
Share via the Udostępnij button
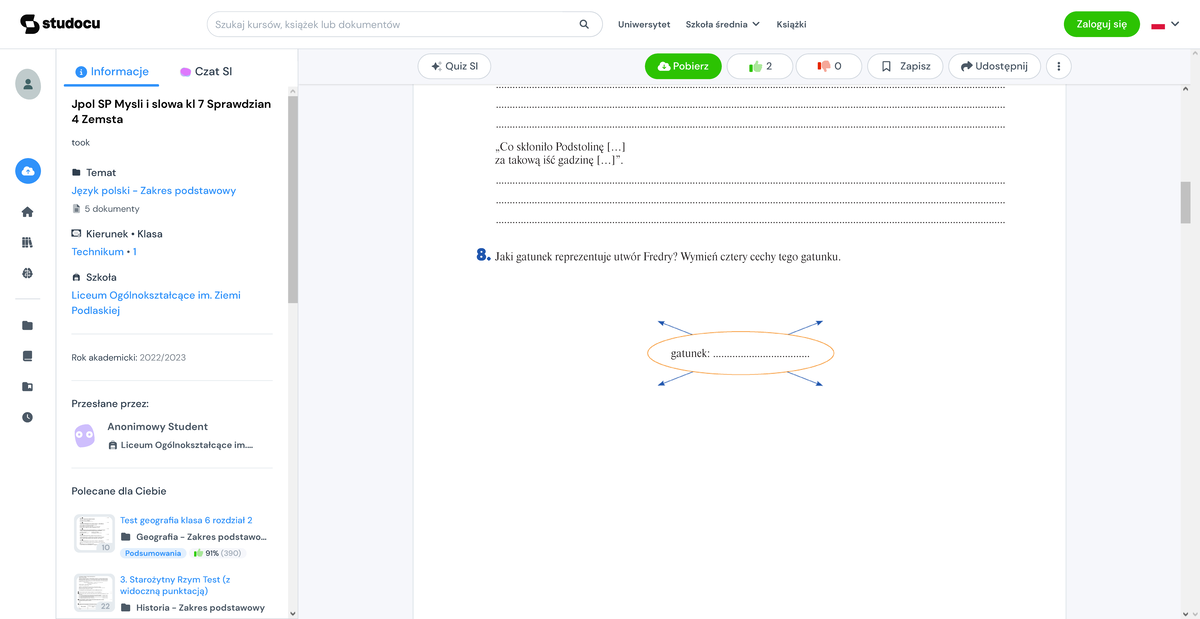click(x=994, y=66)
